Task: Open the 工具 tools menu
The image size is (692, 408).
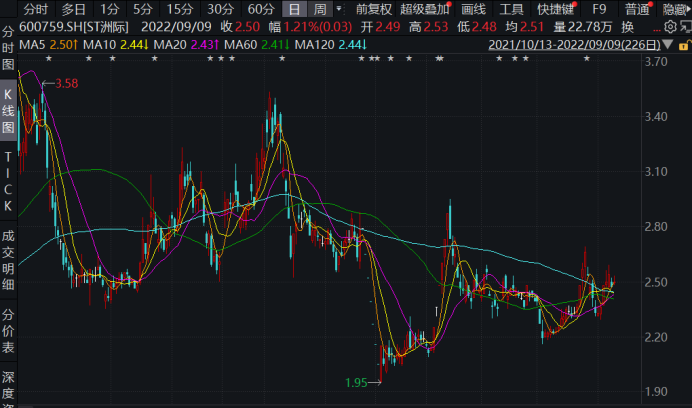Action: [511, 9]
